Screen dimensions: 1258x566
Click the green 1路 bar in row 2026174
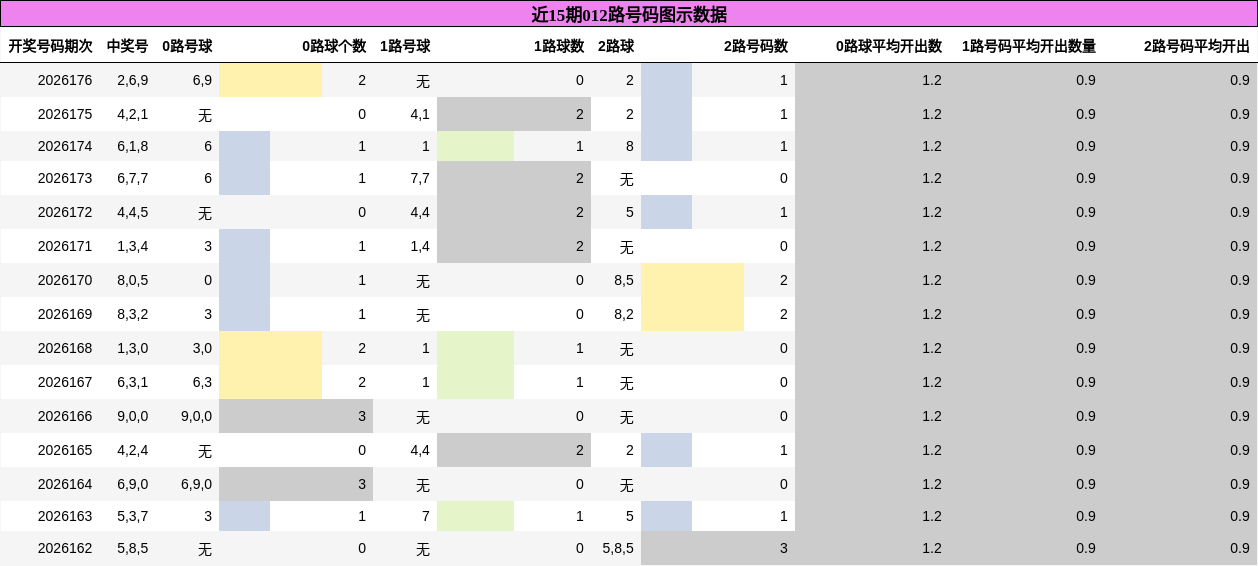[475, 146]
